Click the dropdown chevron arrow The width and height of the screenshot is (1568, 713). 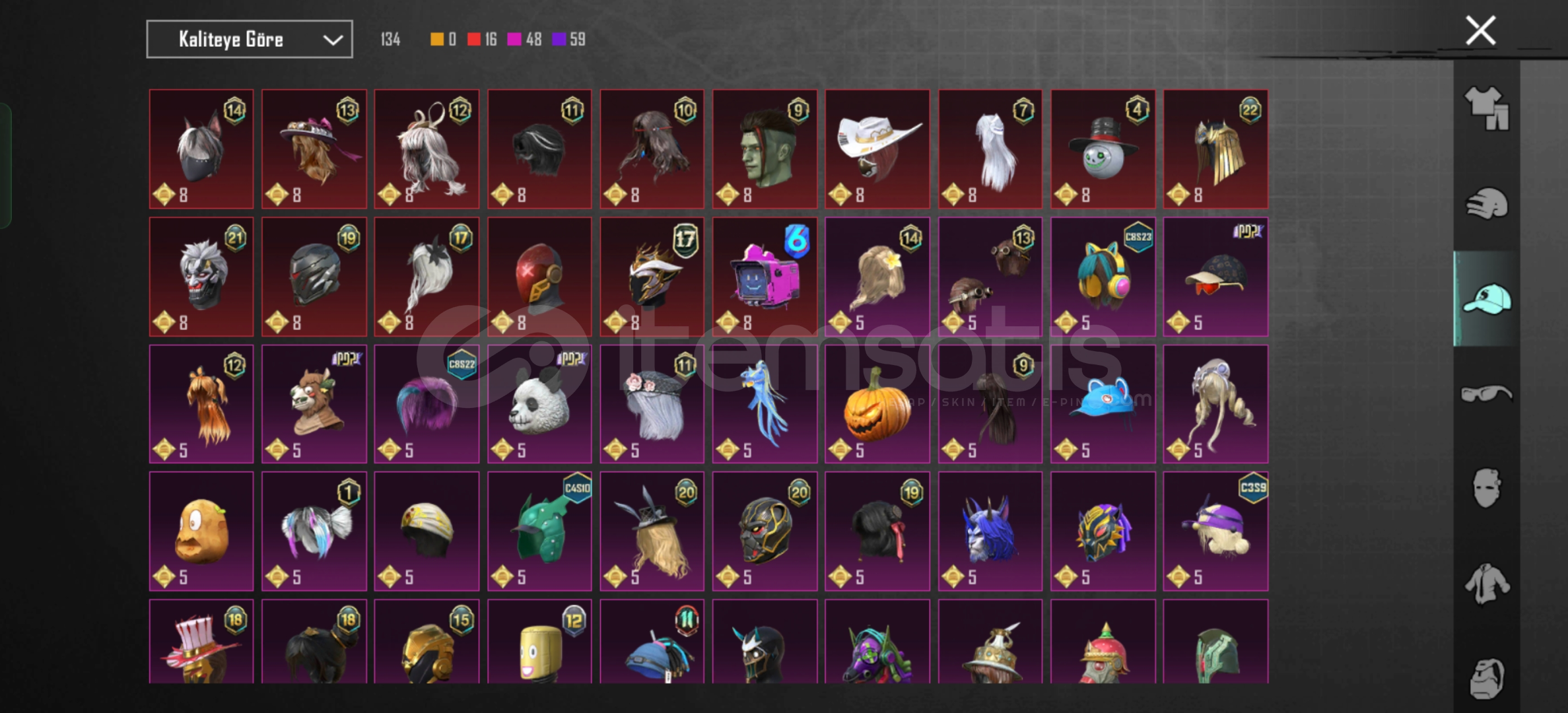pos(333,40)
